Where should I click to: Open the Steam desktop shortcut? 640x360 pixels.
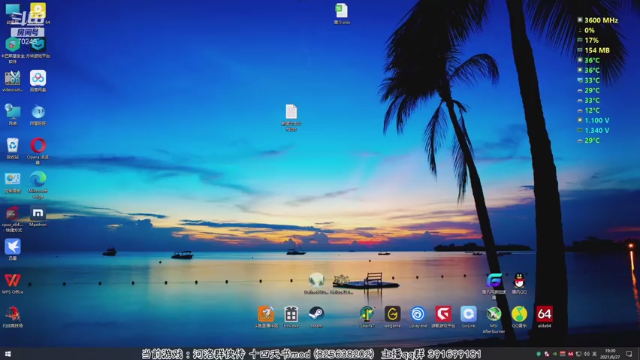pos(316,317)
